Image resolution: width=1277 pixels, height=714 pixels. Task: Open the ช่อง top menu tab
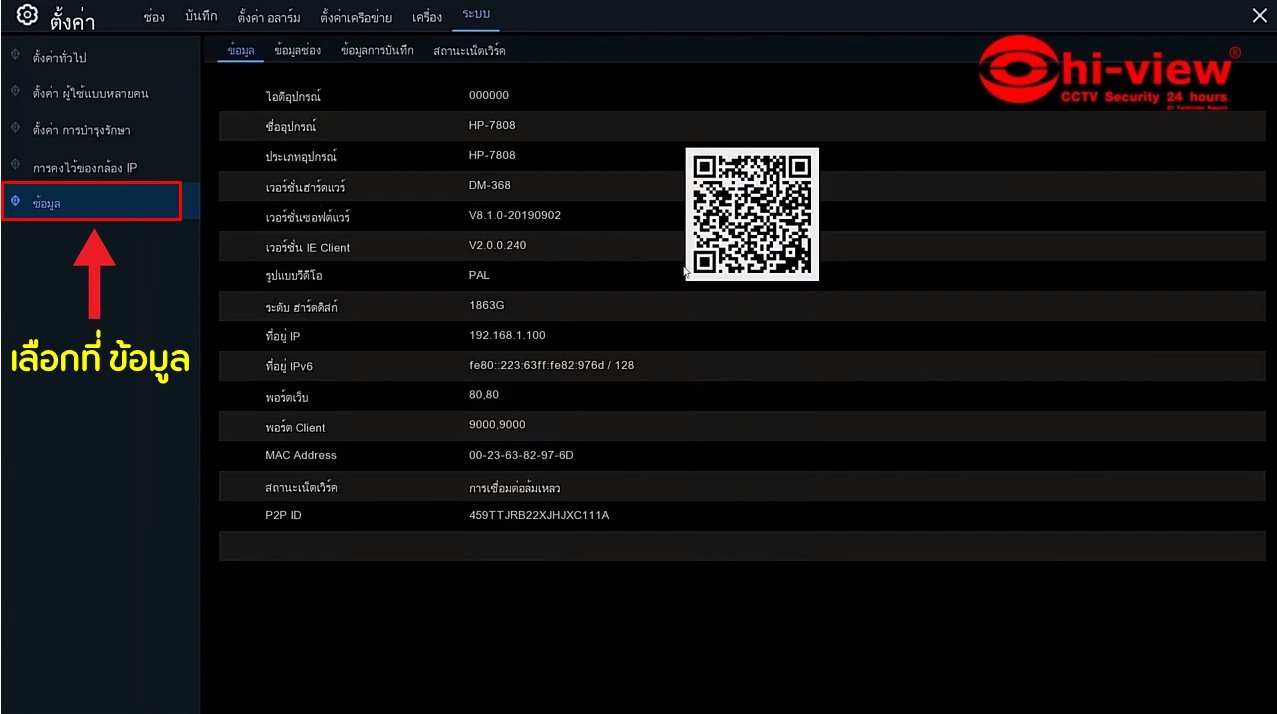(154, 17)
